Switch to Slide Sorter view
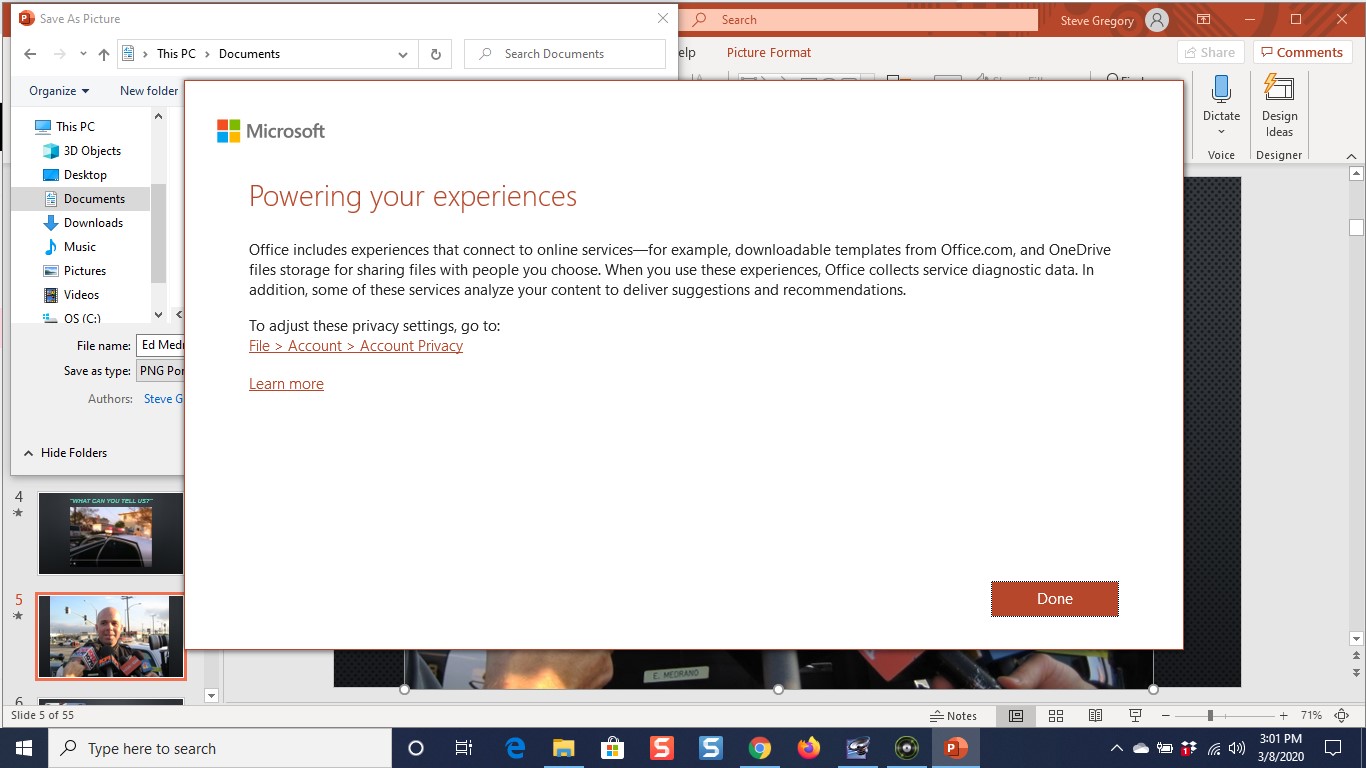The image size is (1366, 768). [1056, 715]
